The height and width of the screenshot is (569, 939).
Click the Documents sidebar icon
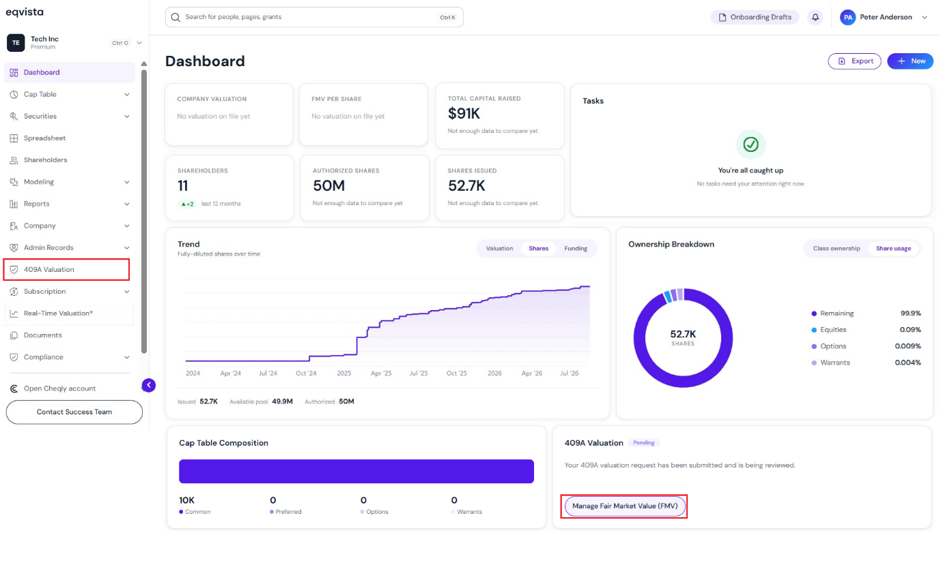14,335
